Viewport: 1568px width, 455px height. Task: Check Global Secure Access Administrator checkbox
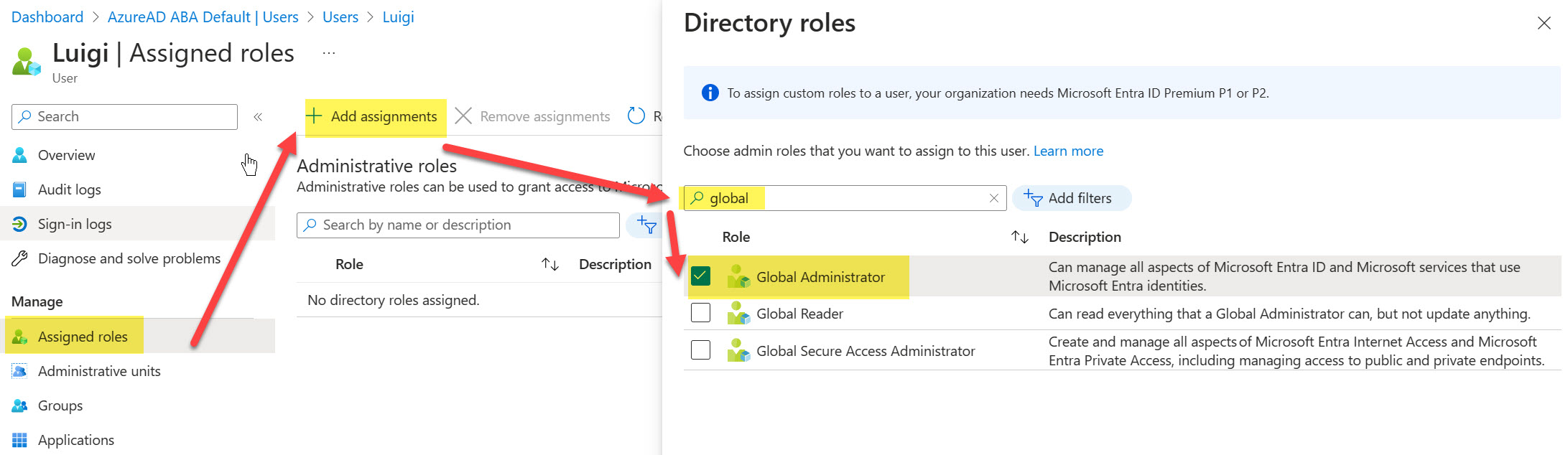[700, 350]
